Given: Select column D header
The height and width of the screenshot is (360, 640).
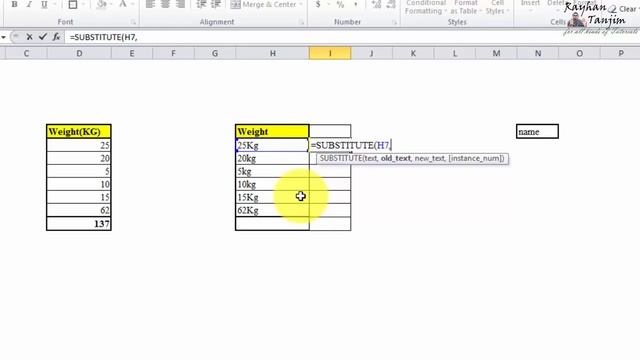Looking at the screenshot, I should [x=79, y=53].
